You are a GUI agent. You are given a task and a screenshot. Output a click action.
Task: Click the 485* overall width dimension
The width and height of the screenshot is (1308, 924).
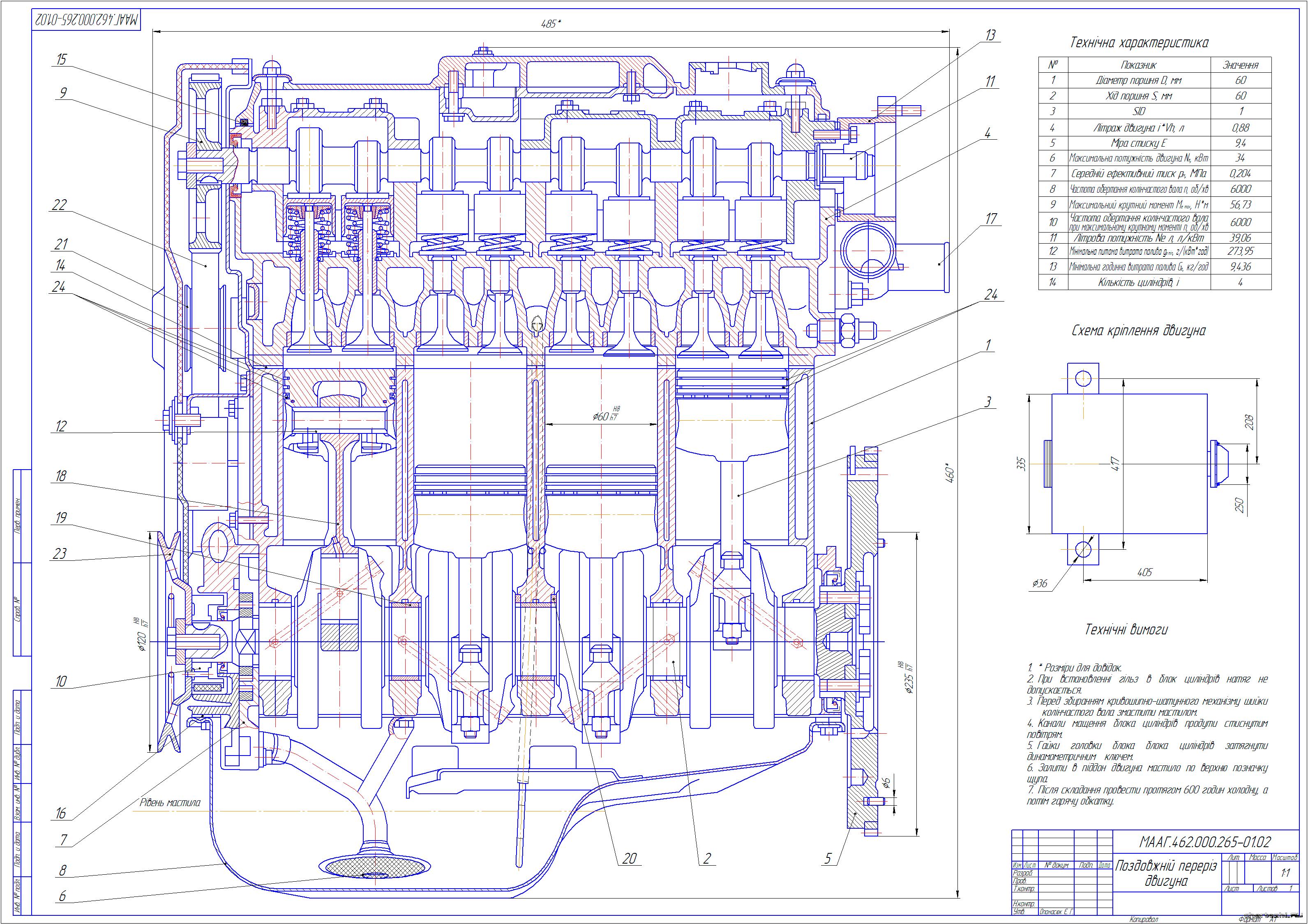[550, 23]
